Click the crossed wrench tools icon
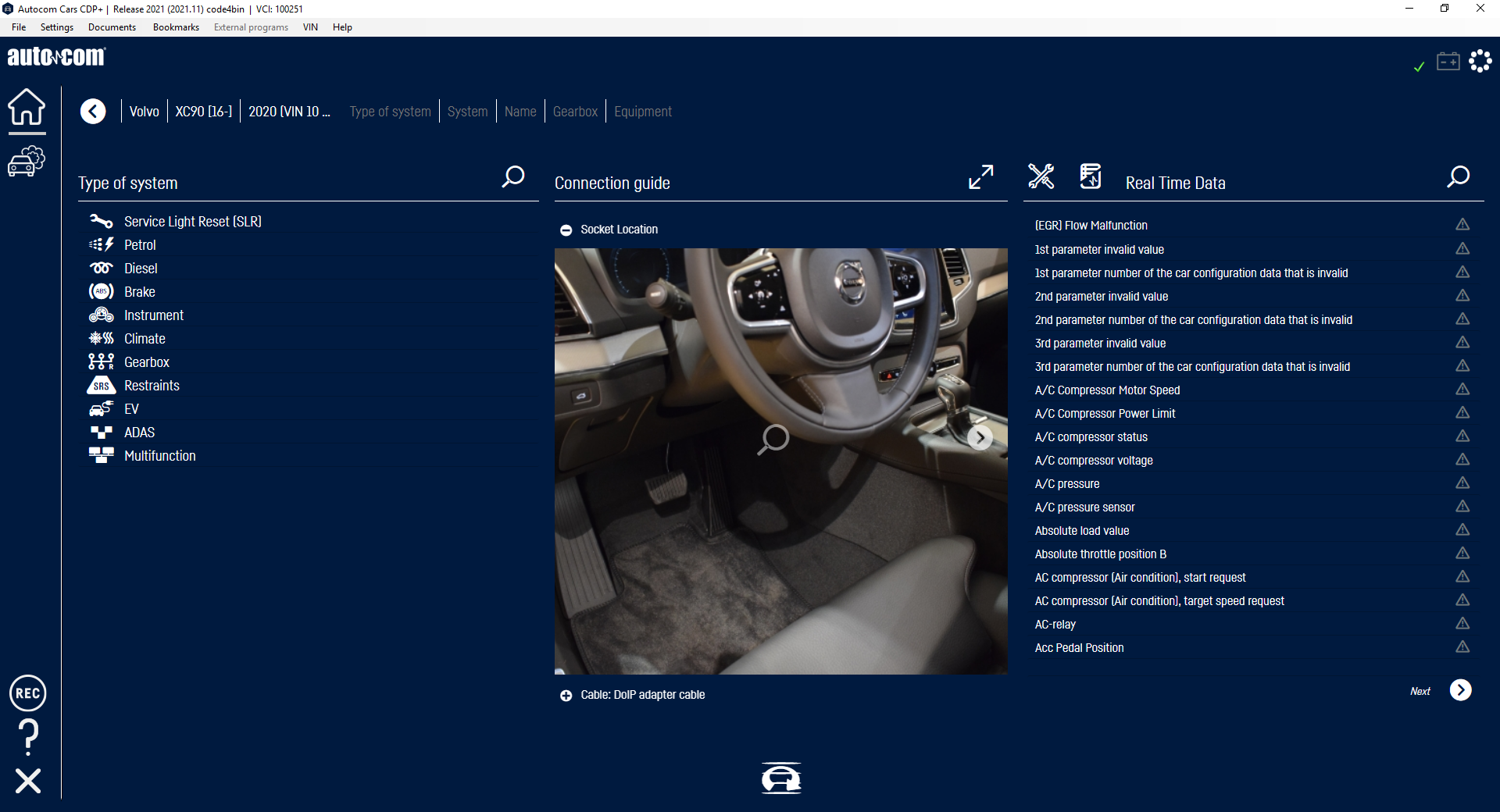This screenshot has width=1500, height=812. pos(1041,176)
